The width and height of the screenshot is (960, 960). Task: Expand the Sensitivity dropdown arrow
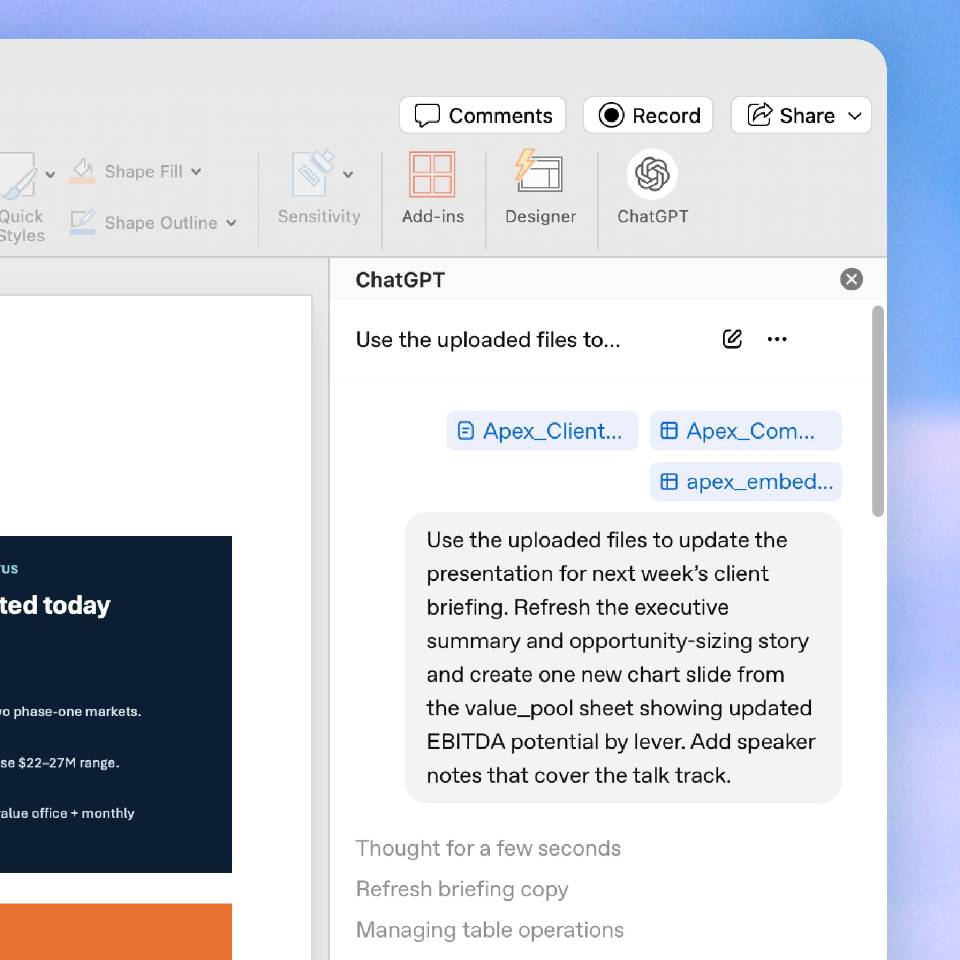click(x=348, y=174)
